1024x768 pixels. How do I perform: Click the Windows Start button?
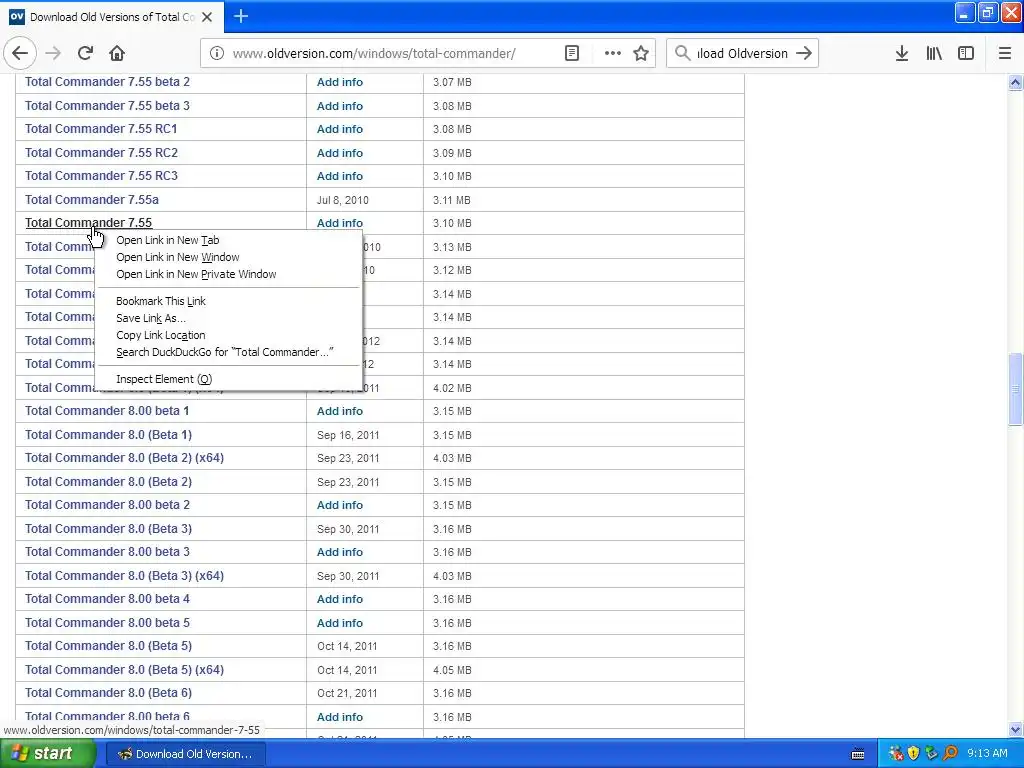pos(47,754)
